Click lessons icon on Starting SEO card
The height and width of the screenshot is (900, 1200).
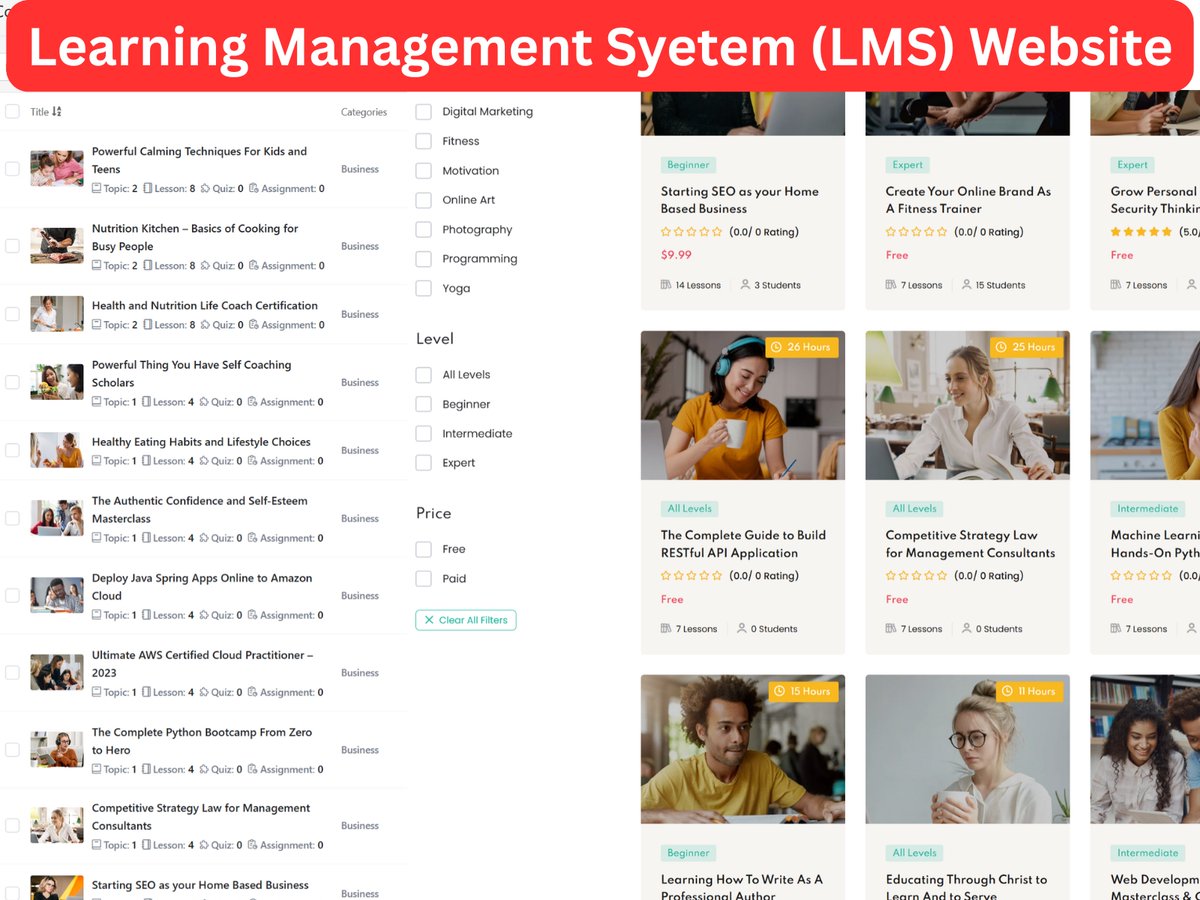point(666,285)
